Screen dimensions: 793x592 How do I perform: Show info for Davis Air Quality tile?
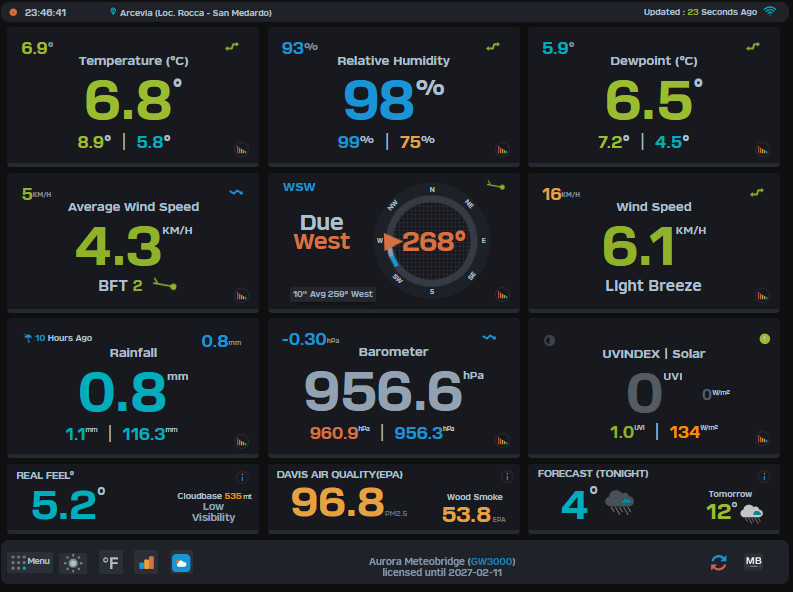[x=506, y=477]
